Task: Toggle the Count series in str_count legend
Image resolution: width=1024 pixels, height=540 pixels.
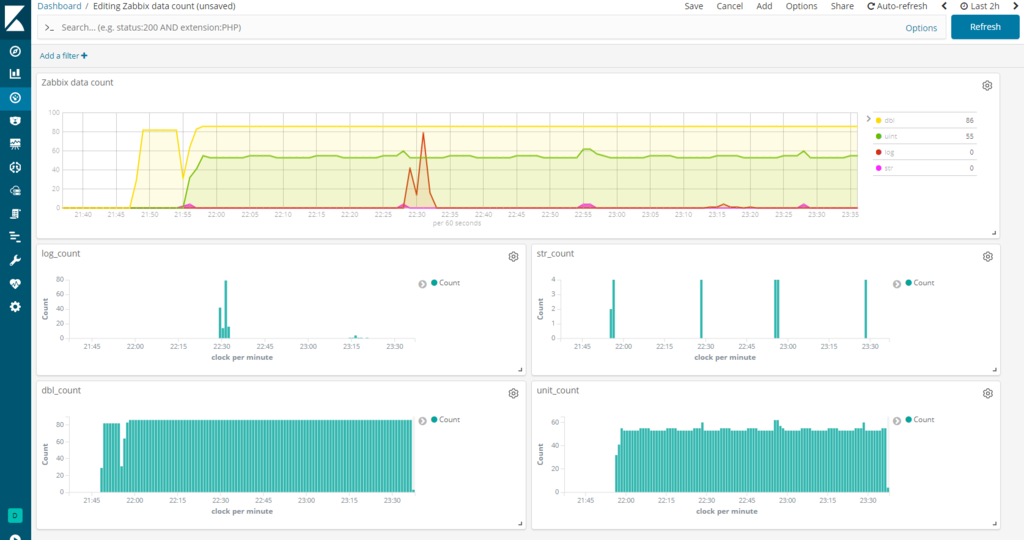Action: pos(920,283)
